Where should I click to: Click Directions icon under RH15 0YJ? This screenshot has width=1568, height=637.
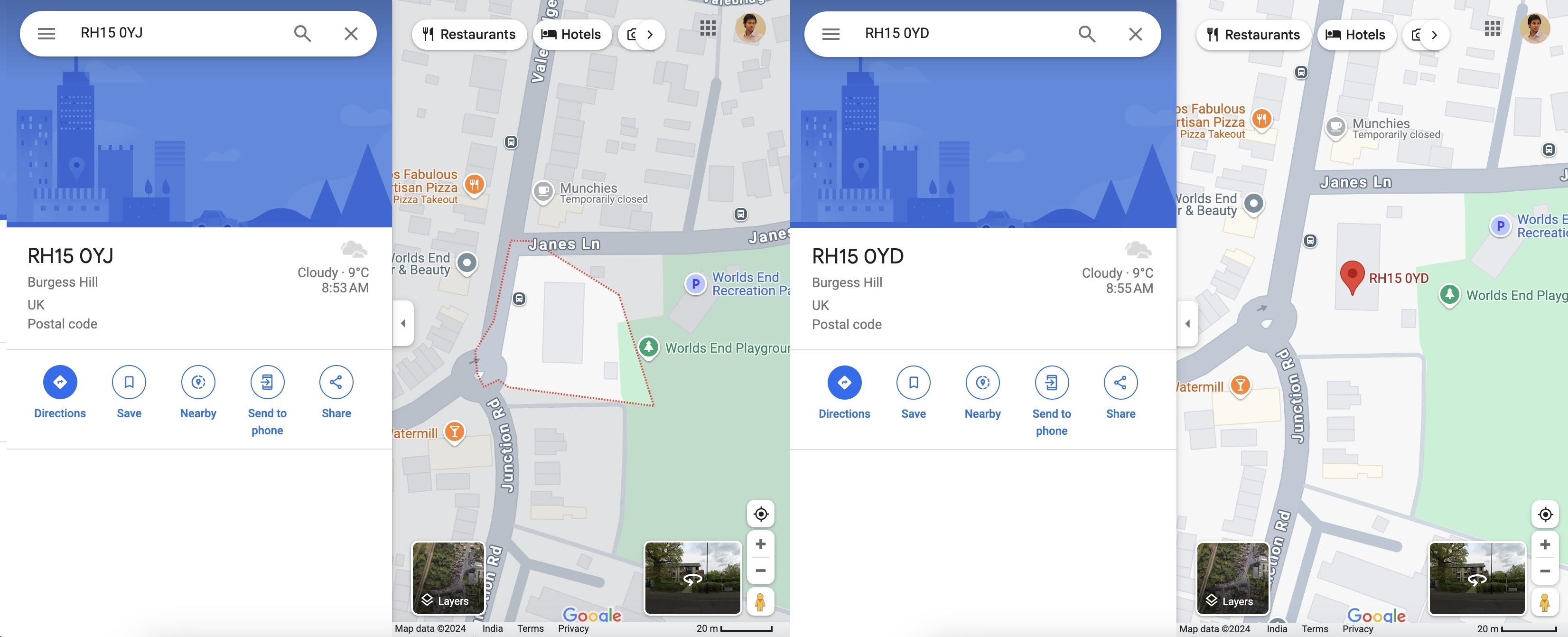60,382
